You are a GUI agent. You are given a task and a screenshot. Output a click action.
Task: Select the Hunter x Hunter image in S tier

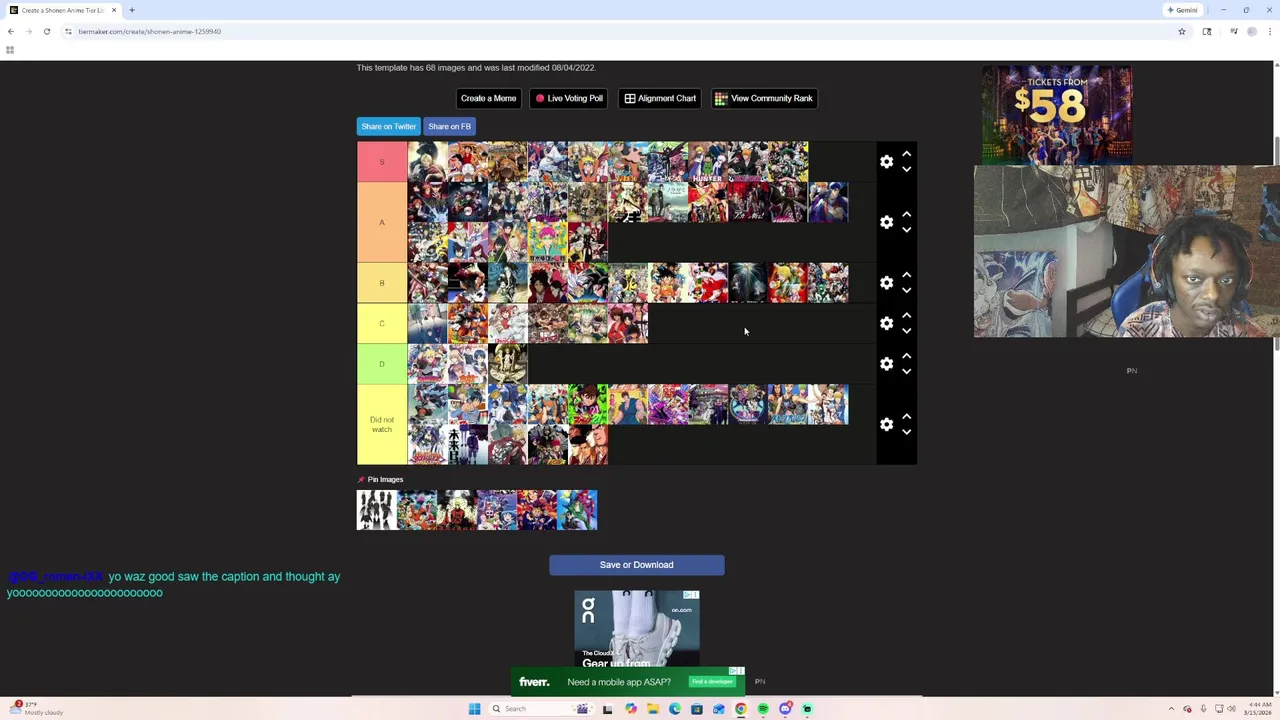(x=707, y=162)
